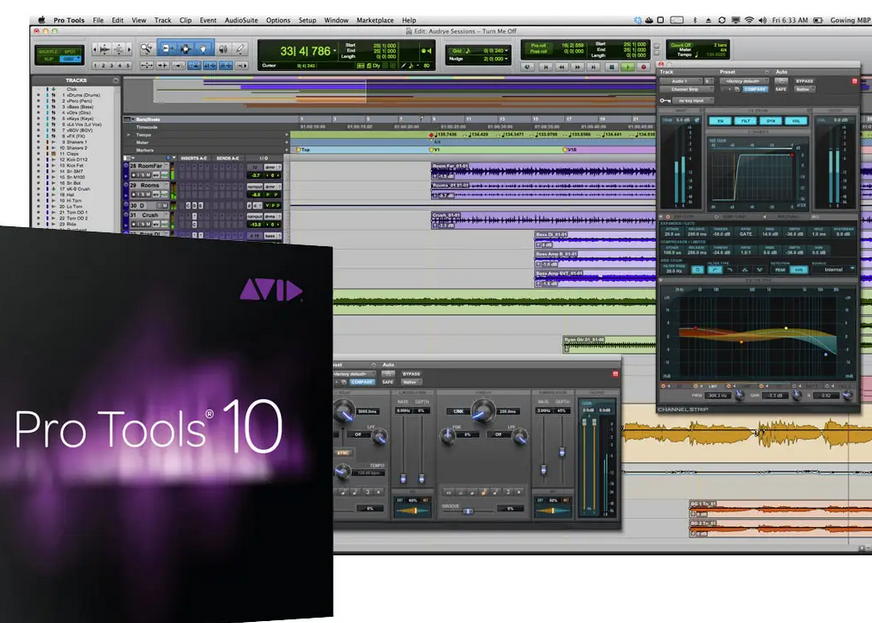Viewport: 872px width, 623px height.
Task: Select the Grabber hand tool
Action: tap(204, 49)
